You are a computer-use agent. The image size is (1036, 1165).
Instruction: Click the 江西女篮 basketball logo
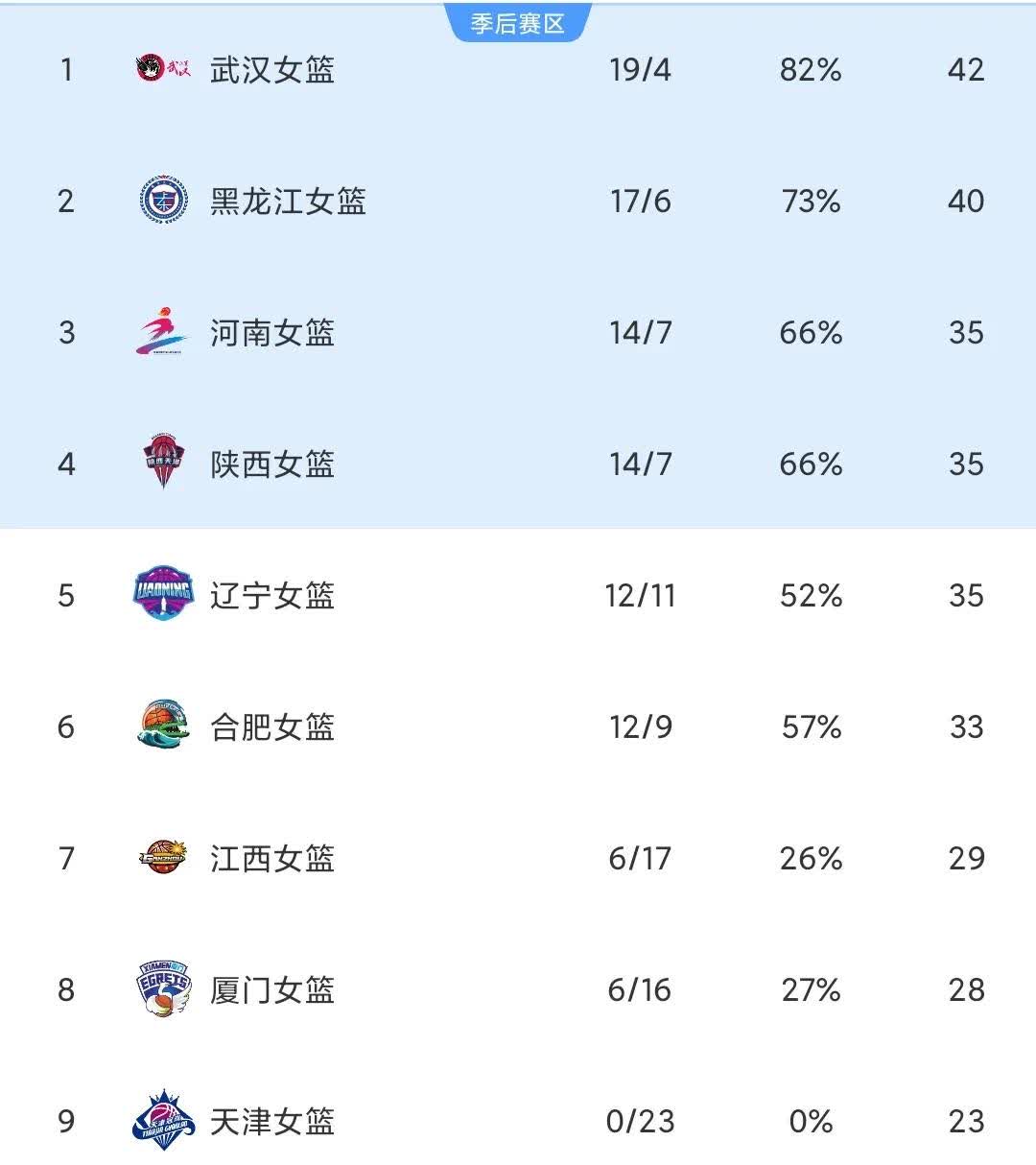pyautogui.click(x=163, y=857)
